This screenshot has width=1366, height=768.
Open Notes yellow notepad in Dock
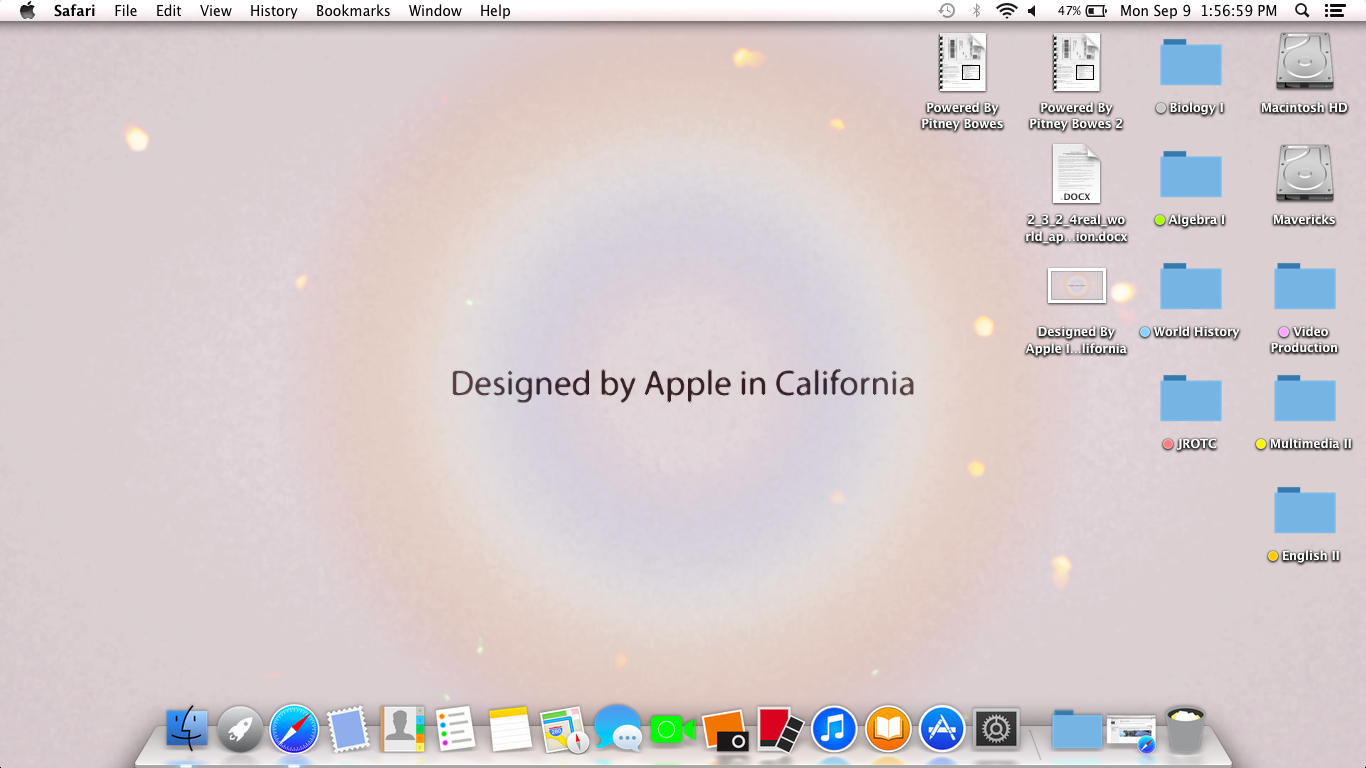(510, 730)
